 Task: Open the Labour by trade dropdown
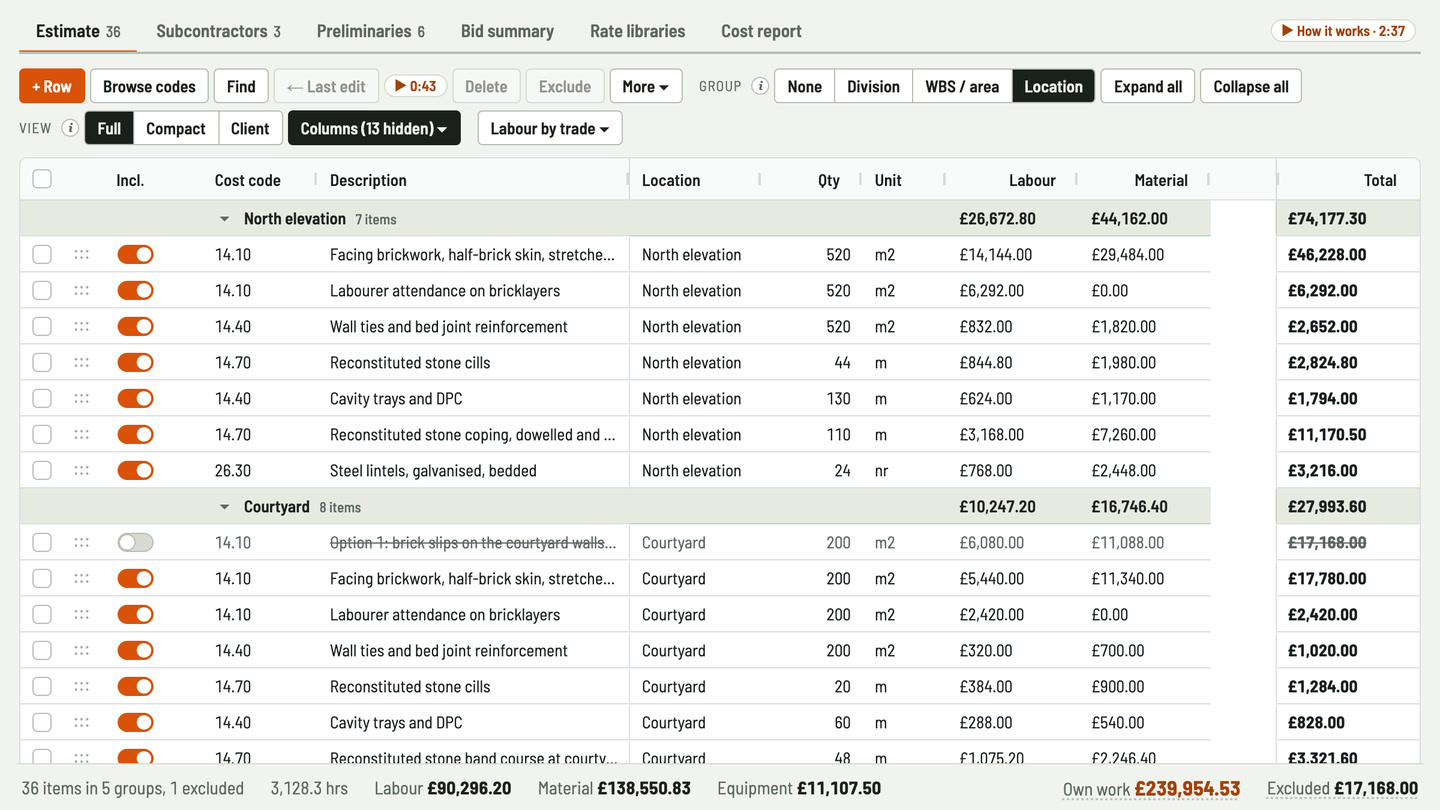[x=550, y=128]
